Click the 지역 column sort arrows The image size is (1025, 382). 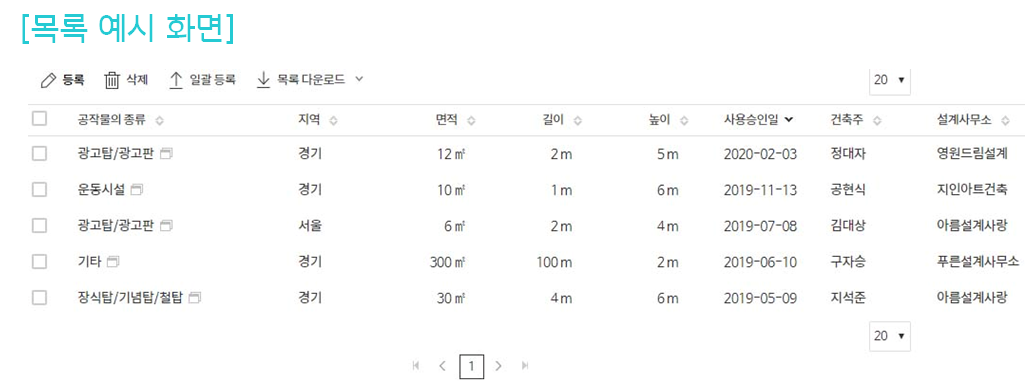click(333, 120)
